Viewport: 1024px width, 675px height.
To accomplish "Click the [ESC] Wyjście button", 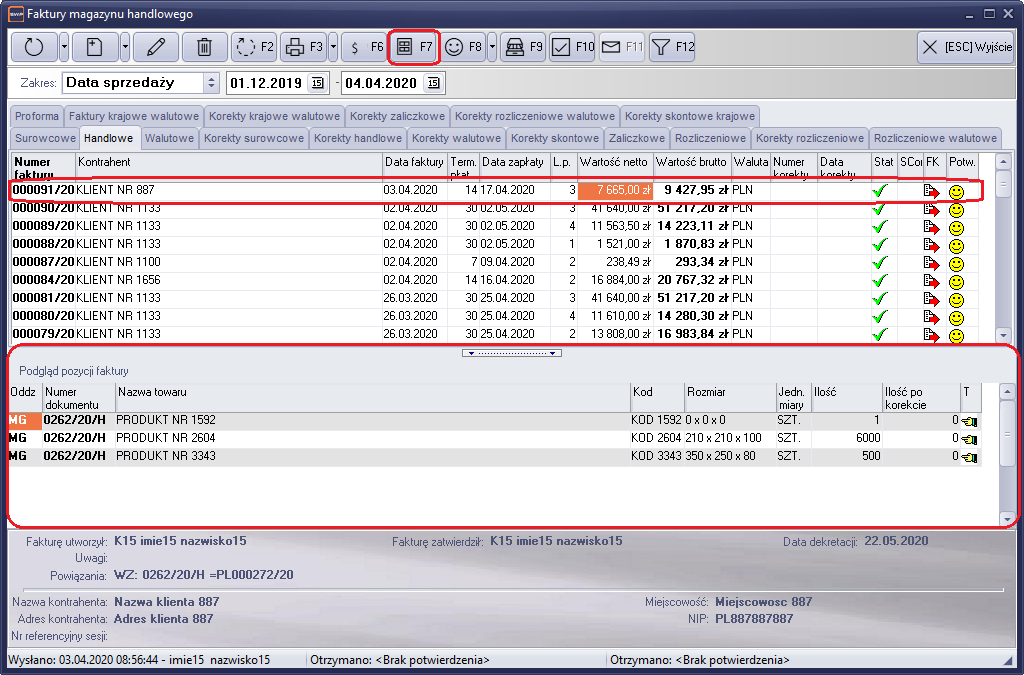I will coord(965,47).
